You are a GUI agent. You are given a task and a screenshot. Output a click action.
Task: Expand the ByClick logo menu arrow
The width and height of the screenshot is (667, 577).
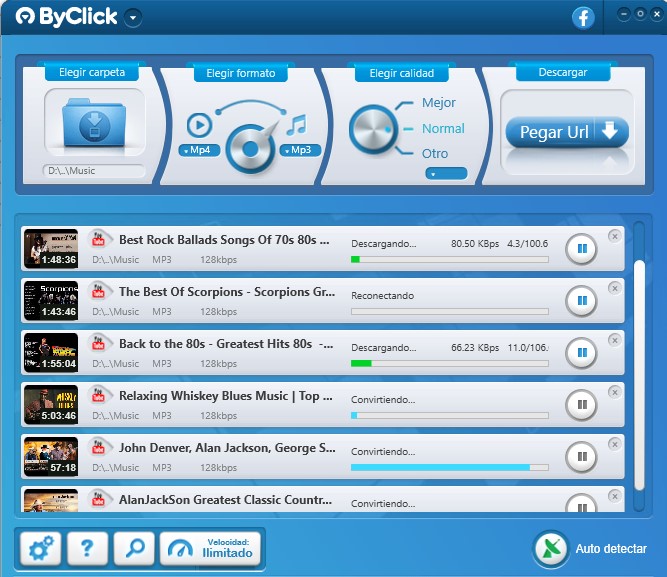[x=134, y=18]
